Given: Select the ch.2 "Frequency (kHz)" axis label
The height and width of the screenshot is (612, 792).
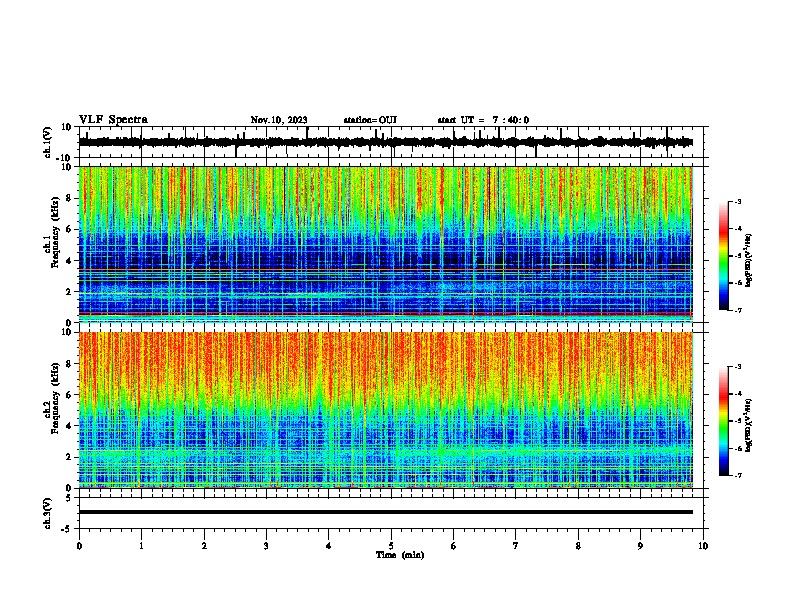Looking at the screenshot, I should click(55, 398).
